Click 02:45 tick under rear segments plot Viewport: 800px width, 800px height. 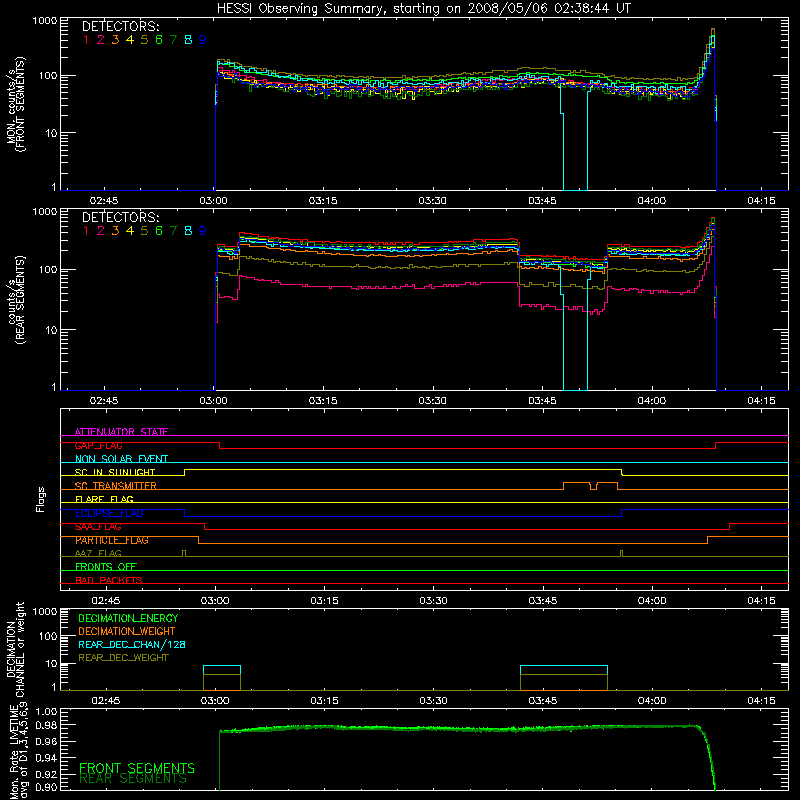point(104,401)
